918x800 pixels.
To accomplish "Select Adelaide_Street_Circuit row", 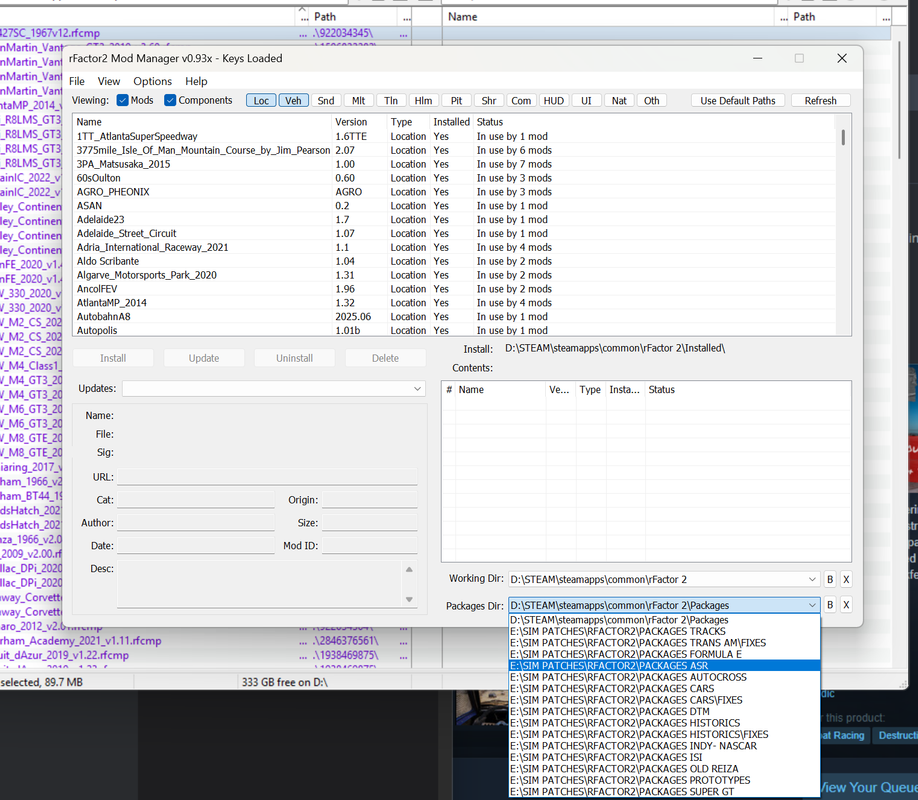I will point(454,234).
